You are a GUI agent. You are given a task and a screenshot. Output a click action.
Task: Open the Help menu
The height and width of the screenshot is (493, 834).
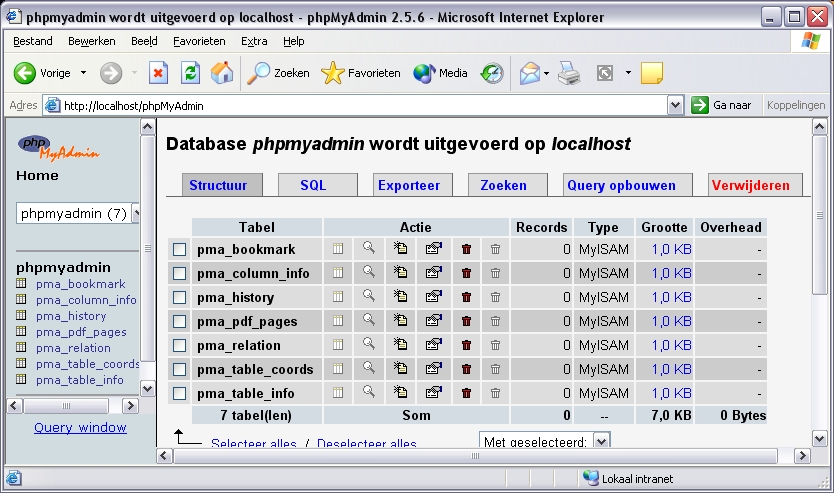294,41
